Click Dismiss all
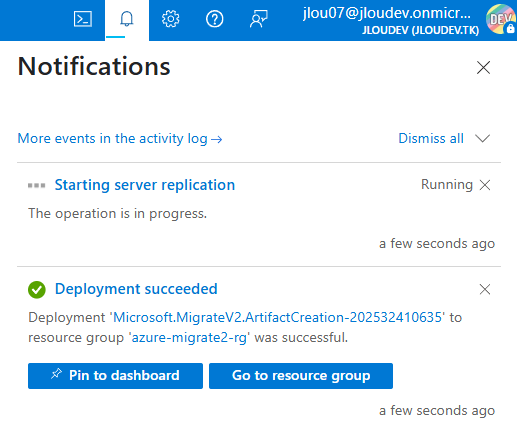 click(431, 138)
